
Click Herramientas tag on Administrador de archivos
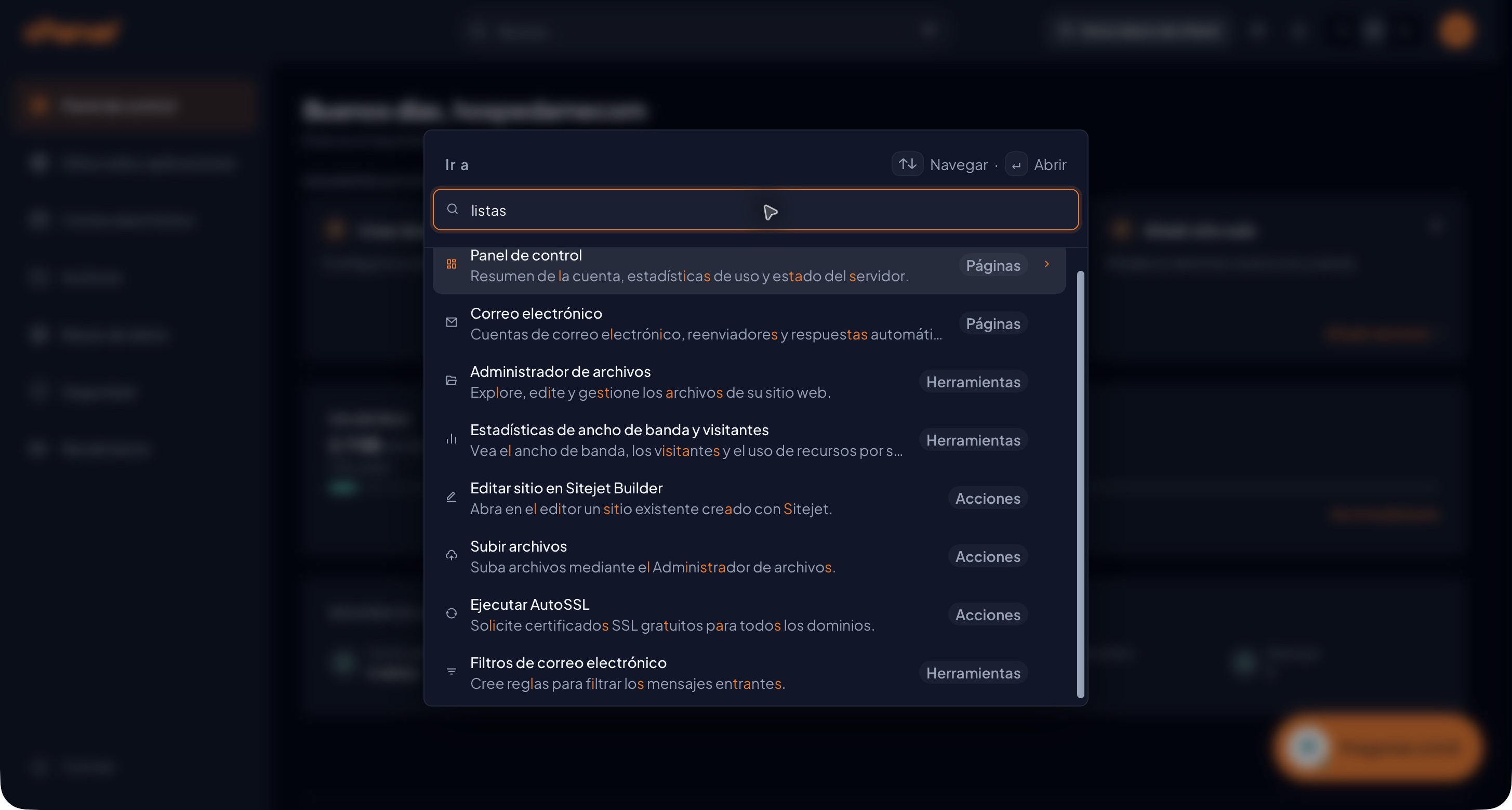[973, 382]
